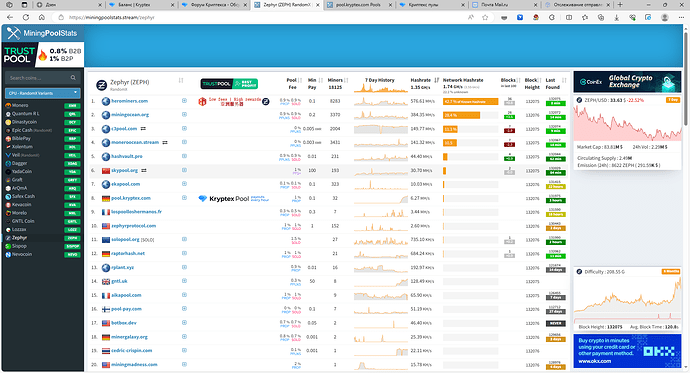Expand details plus icon for pool.kryptex.com
This screenshot has width=690, height=373.
(x=184, y=198)
